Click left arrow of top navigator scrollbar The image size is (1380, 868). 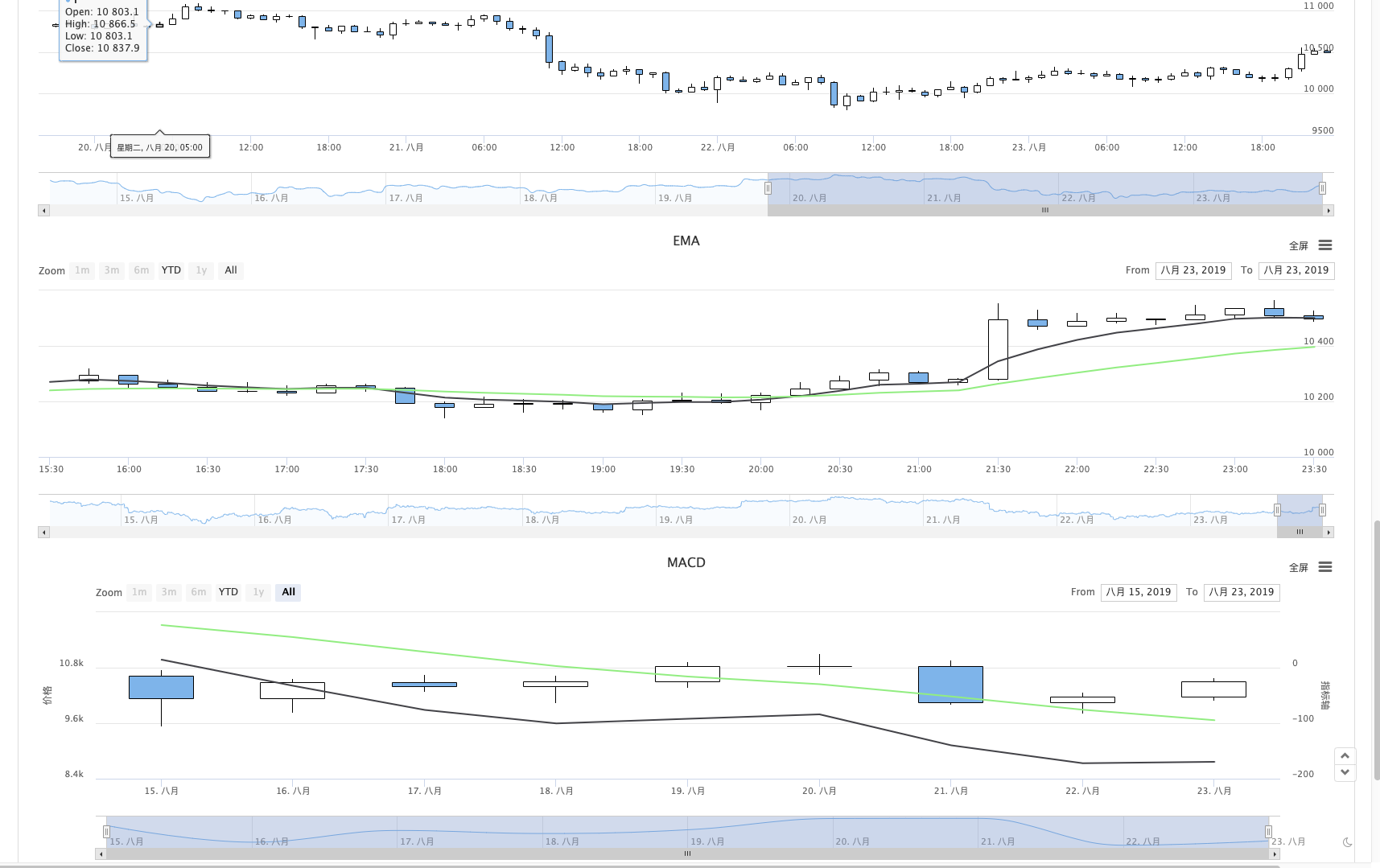point(43,210)
